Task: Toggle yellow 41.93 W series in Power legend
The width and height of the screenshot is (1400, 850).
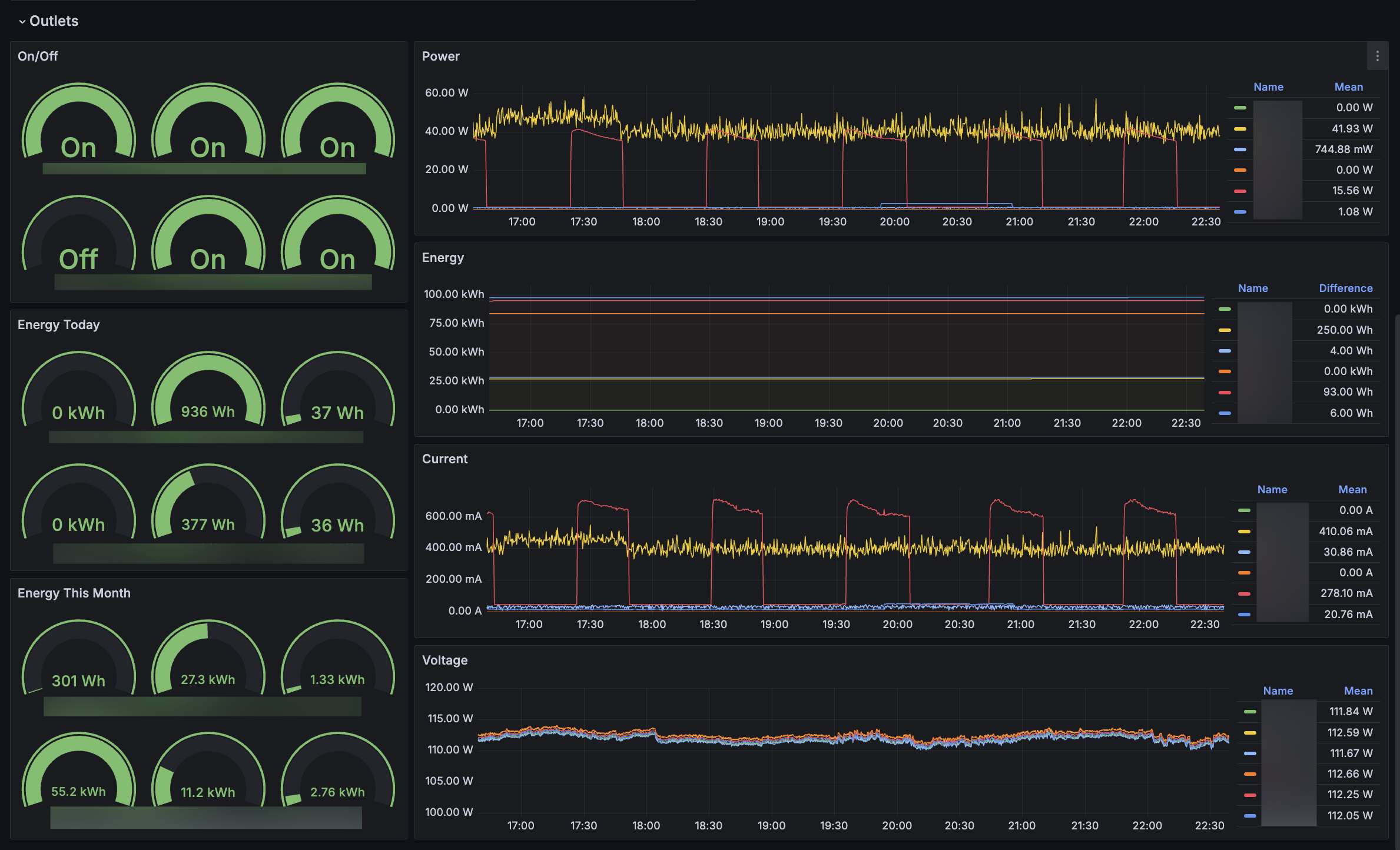Action: click(1240, 128)
